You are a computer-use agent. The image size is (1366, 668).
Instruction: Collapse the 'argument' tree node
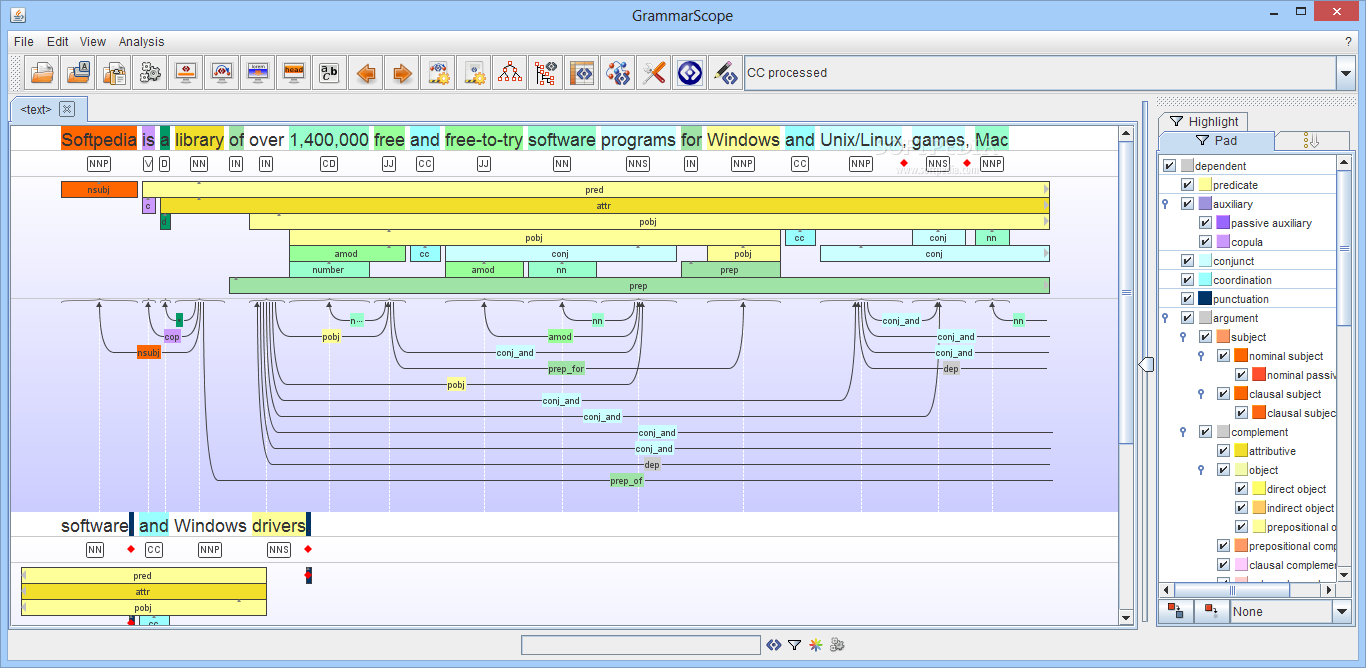[x=1165, y=318]
